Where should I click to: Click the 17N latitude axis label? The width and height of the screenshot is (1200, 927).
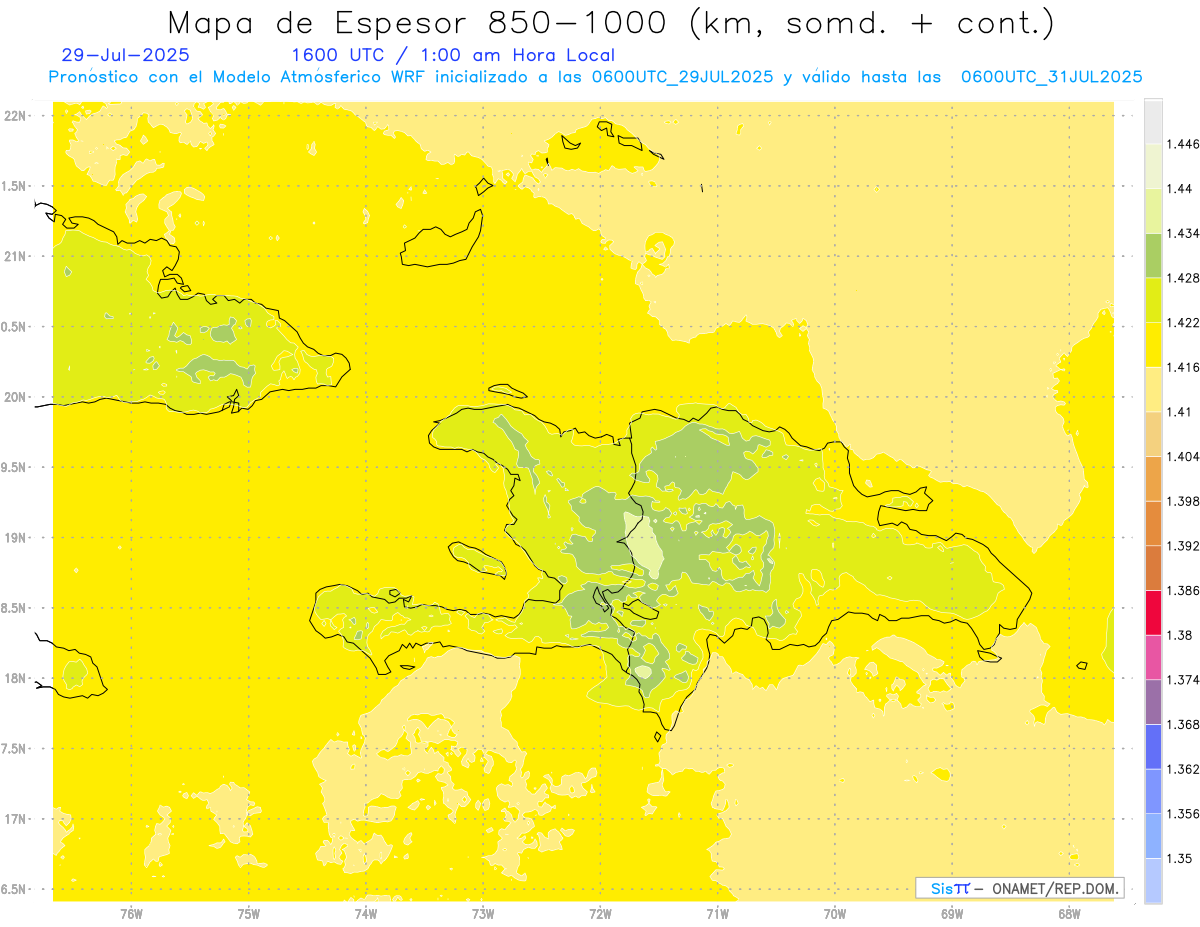[x=15, y=819]
